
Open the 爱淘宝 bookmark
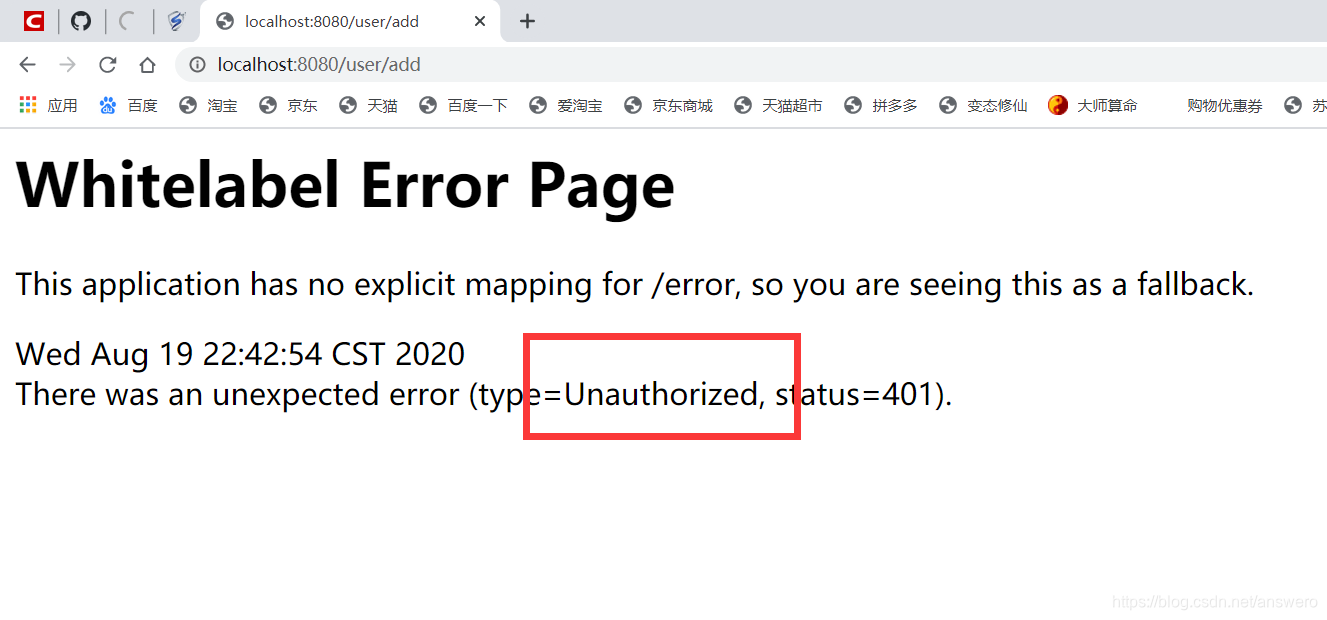click(x=566, y=105)
